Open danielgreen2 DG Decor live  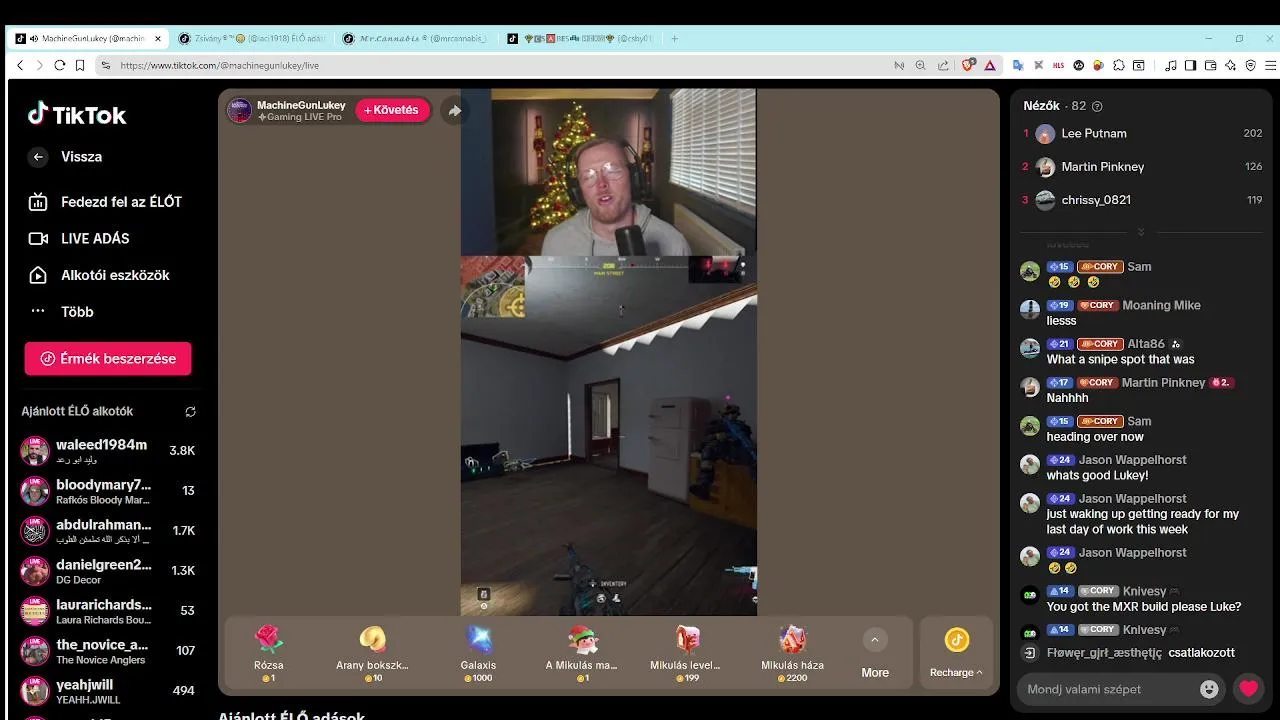coord(108,571)
